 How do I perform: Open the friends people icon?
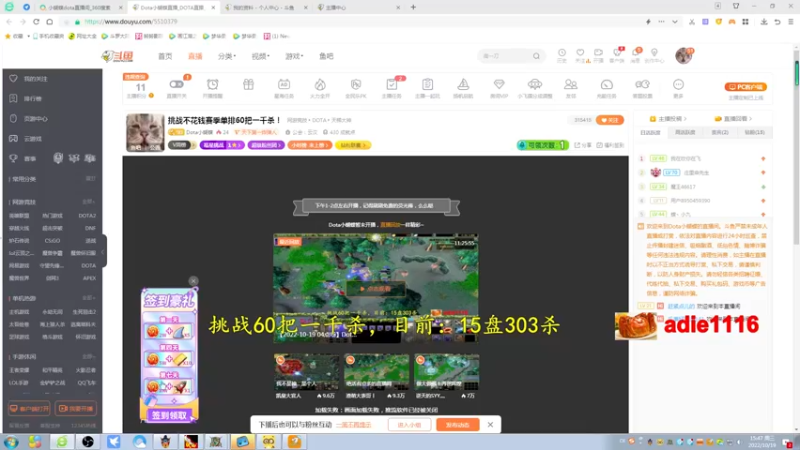click(570, 87)
